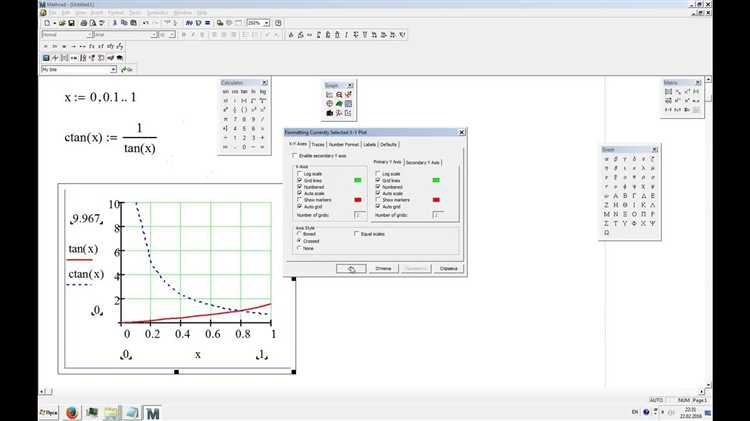The height and width of the screenshot is (421, 750).
Task: Switch to the Defaults tab
Action: 388,144
